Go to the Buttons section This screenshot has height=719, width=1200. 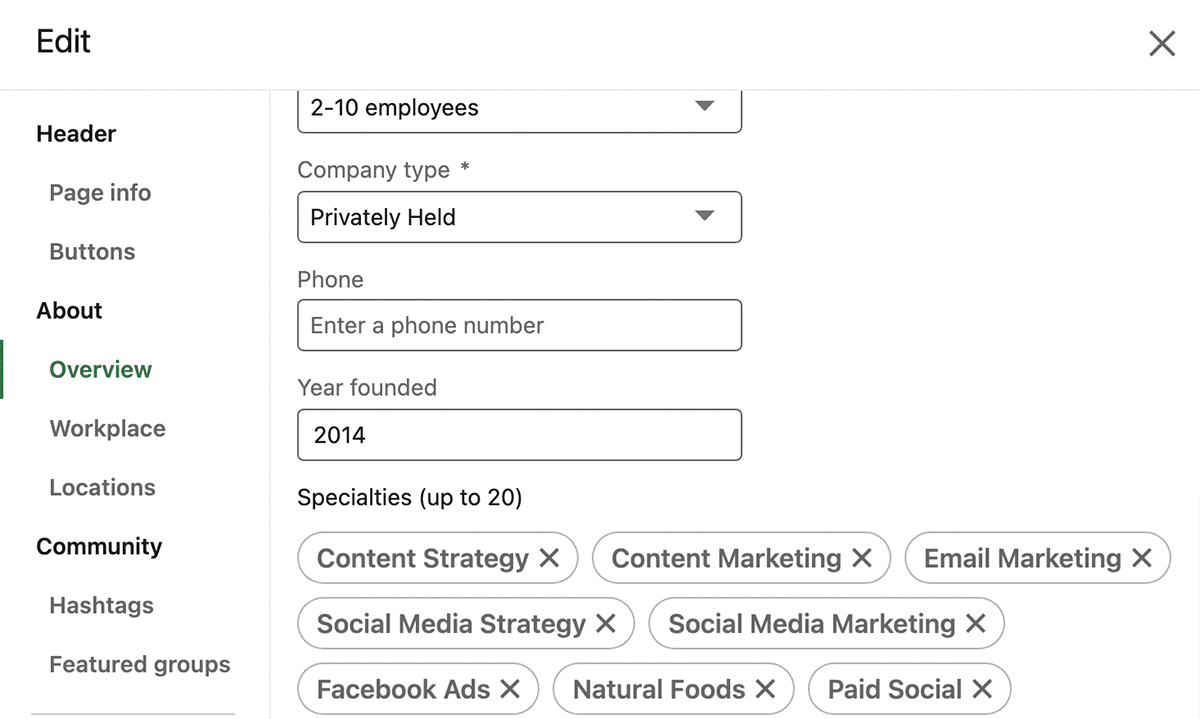[x=92, y=252]
